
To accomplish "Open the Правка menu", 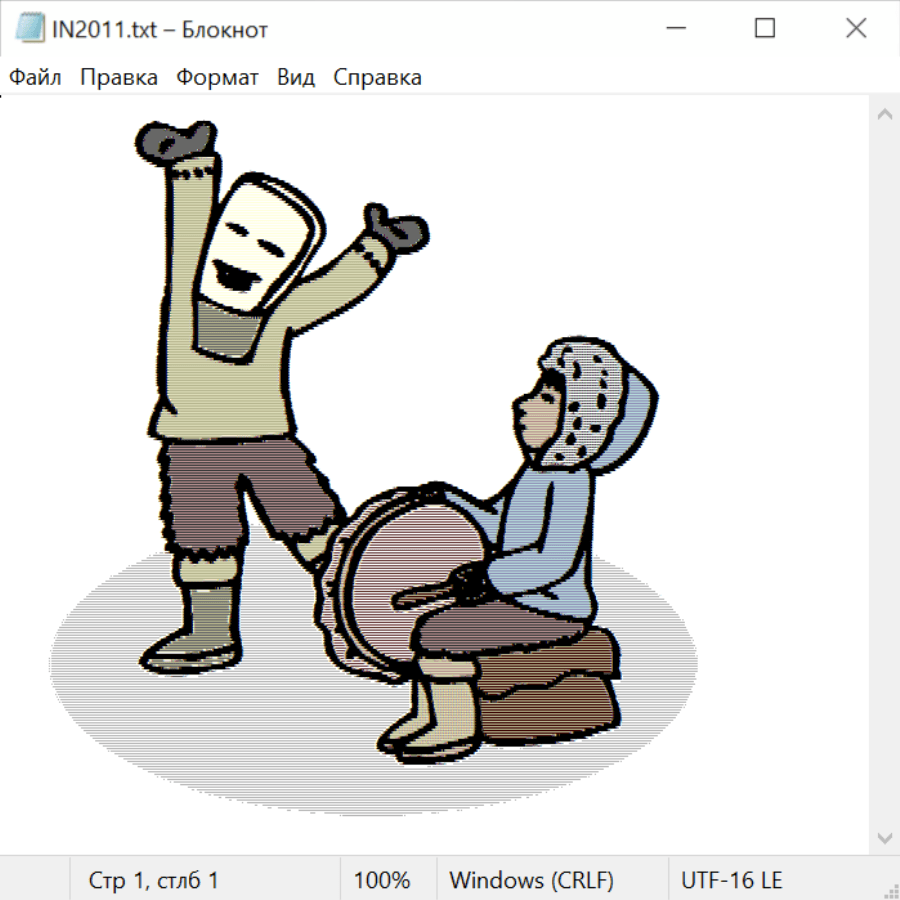I will (118, 77).
